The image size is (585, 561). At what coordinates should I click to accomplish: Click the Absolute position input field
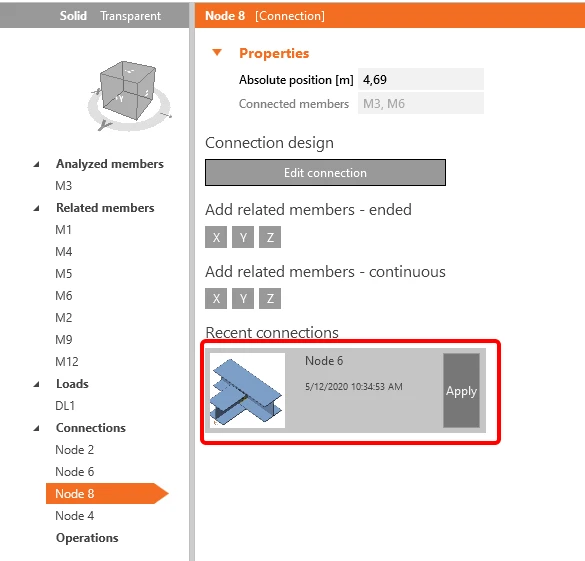pyautogui.click(x=421, y=79)
